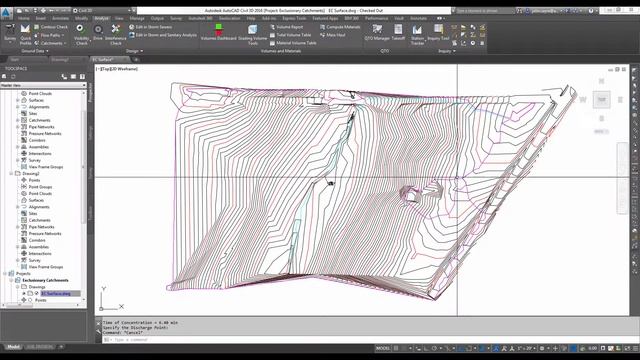Expand the Design panel
640x360 pixels.
pyautogui.click(x=134, y=51)
